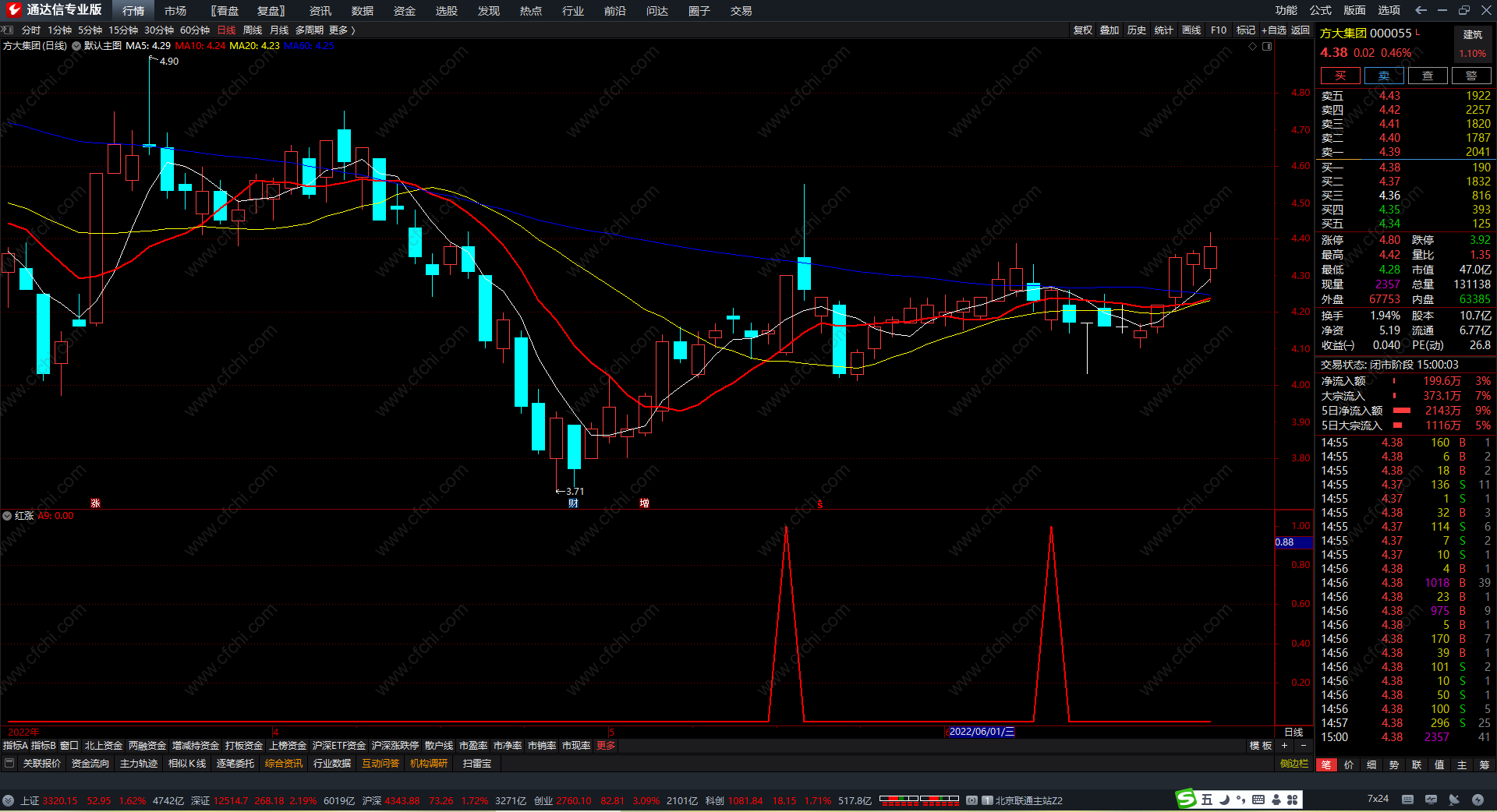The image size is (1497, 812).
Task: Open the 版面 layout menu
Action: tap(1355, 10)
